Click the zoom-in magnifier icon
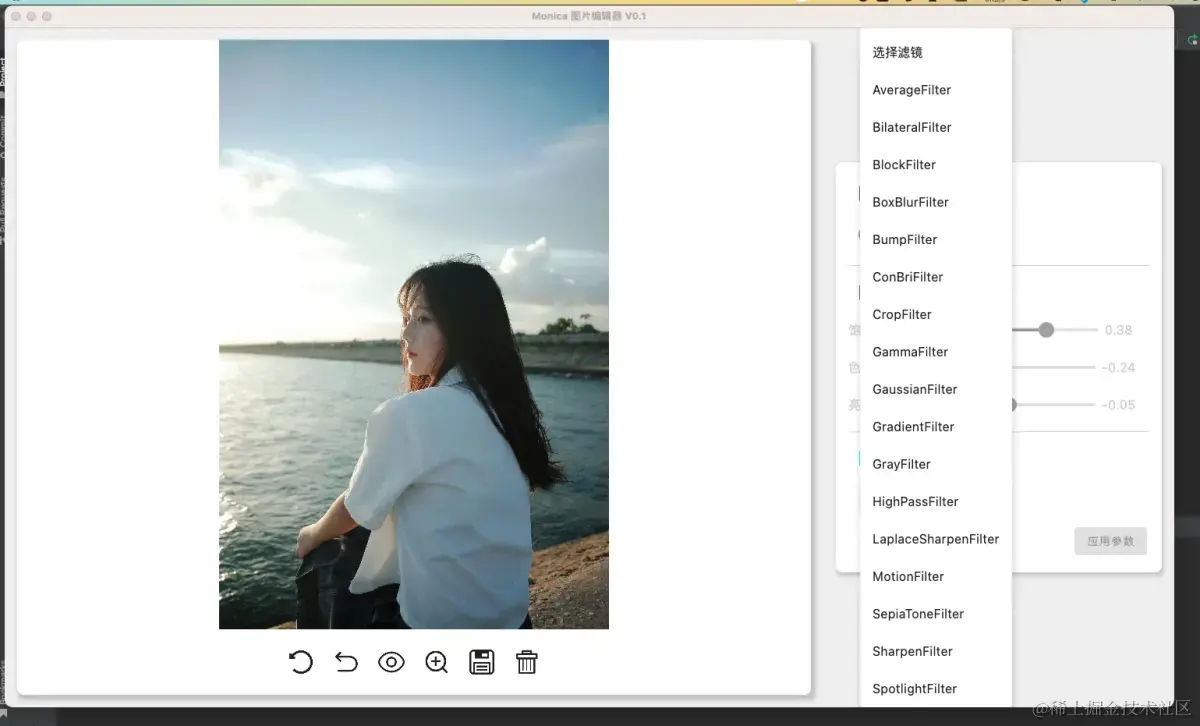This screenshot has height=726, width=1200. pos(437,662)
